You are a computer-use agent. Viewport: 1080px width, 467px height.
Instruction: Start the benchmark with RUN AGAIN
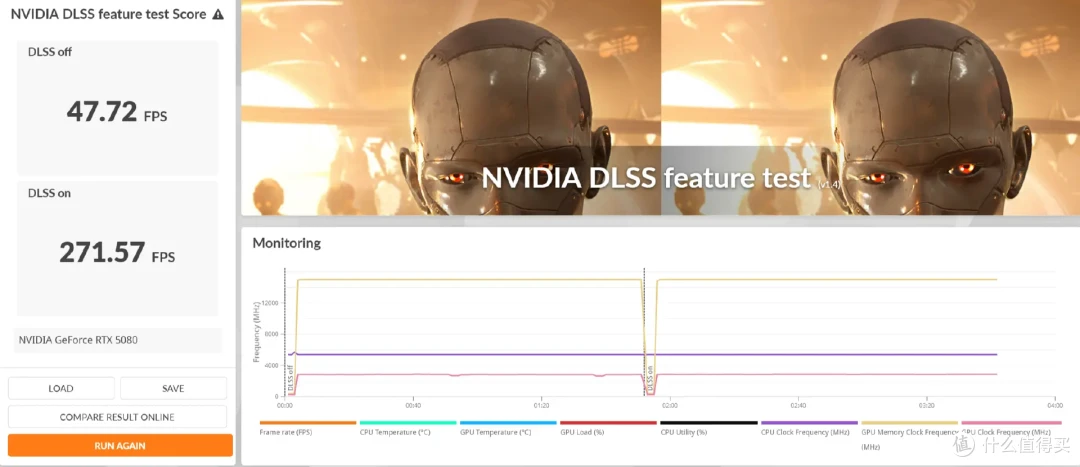[x=120, y=446]
